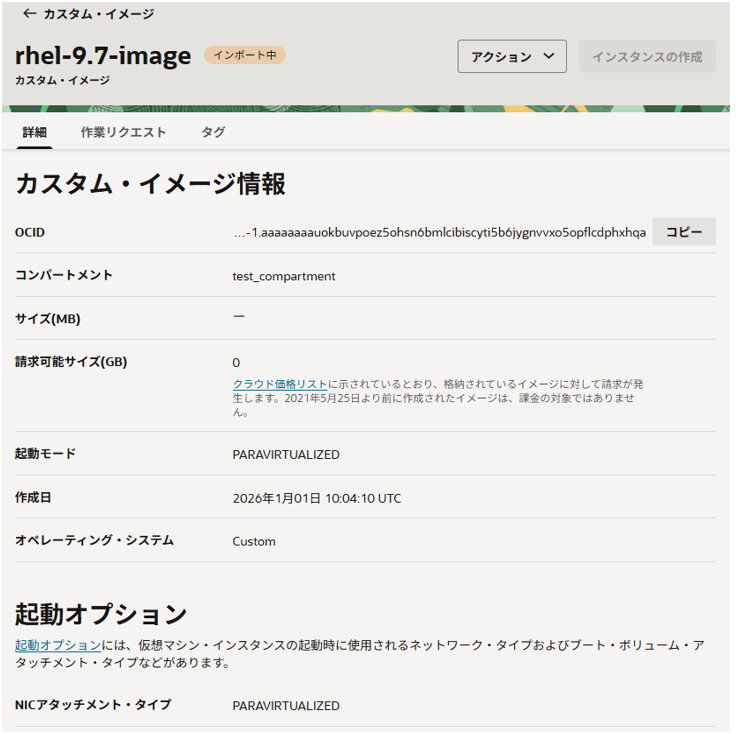Screen dimensions: 738x734
Task: Follow the 起動オプション hyperlink in description
Action: coord(58,646)
